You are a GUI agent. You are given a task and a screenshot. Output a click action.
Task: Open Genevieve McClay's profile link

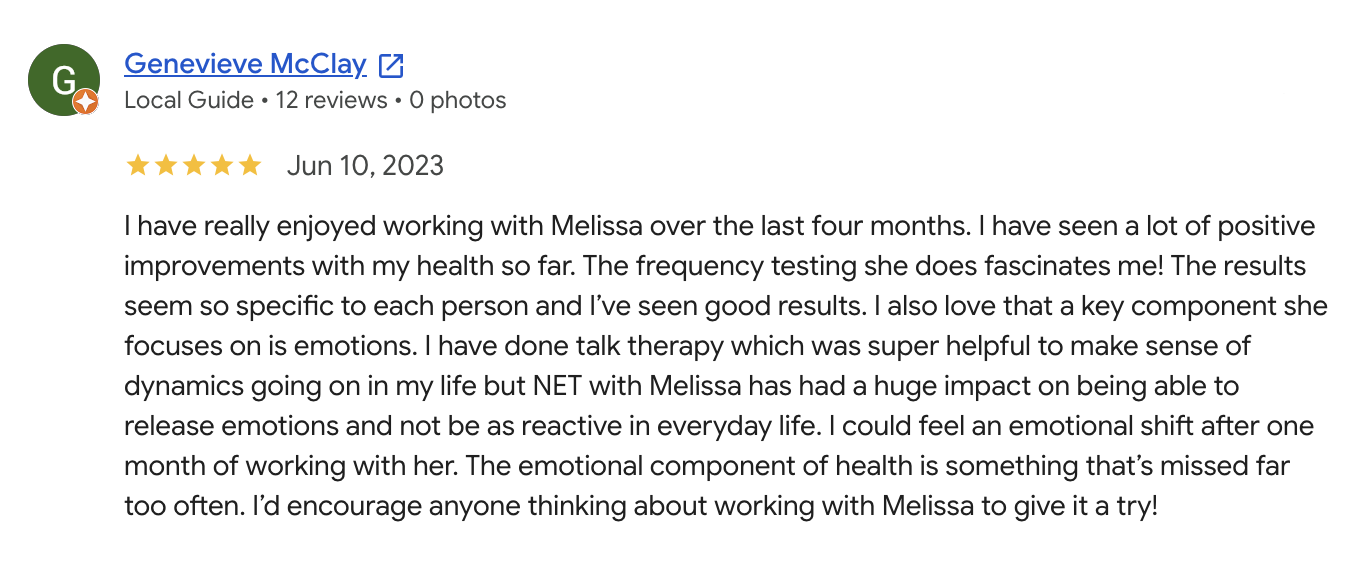(x=245, y=65)
